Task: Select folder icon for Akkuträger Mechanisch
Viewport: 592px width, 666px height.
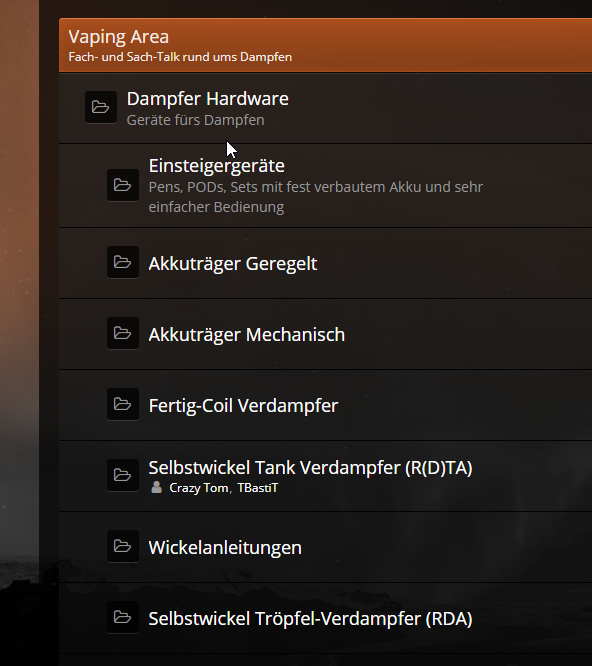Action: coord(123,333)
